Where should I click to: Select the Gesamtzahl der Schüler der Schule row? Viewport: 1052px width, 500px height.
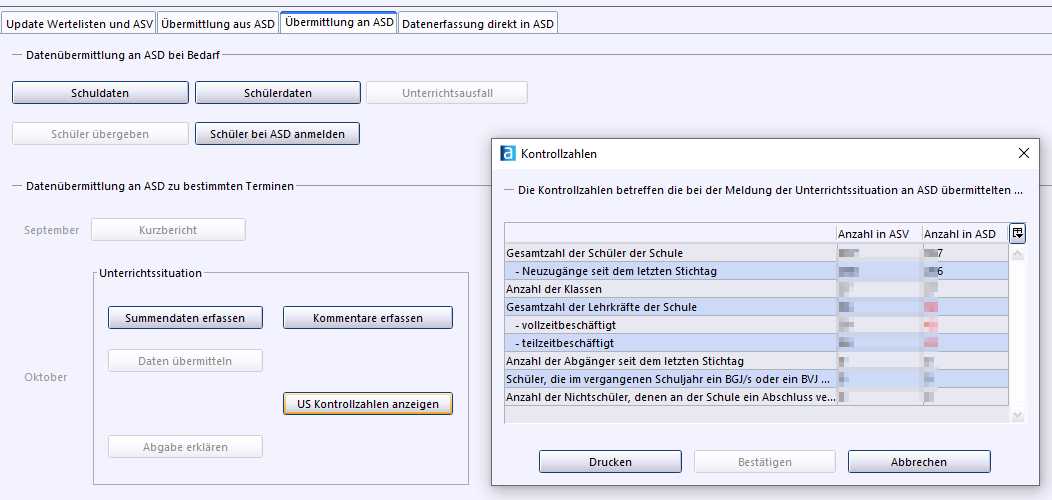point(670,253)
